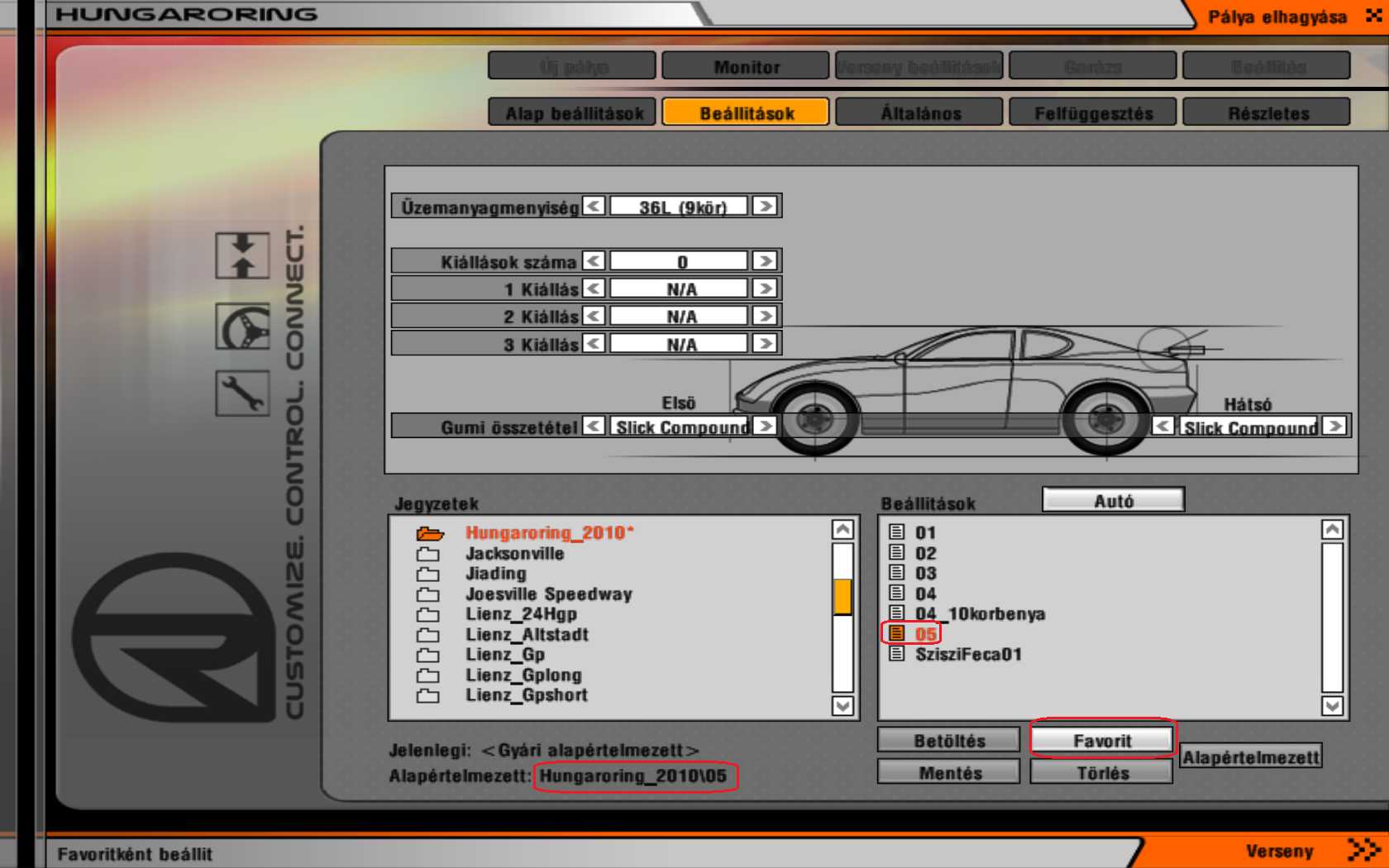Screen dimensions: 1389x868
Task: Increase Kiállások száma value
Action: [765, 261]
